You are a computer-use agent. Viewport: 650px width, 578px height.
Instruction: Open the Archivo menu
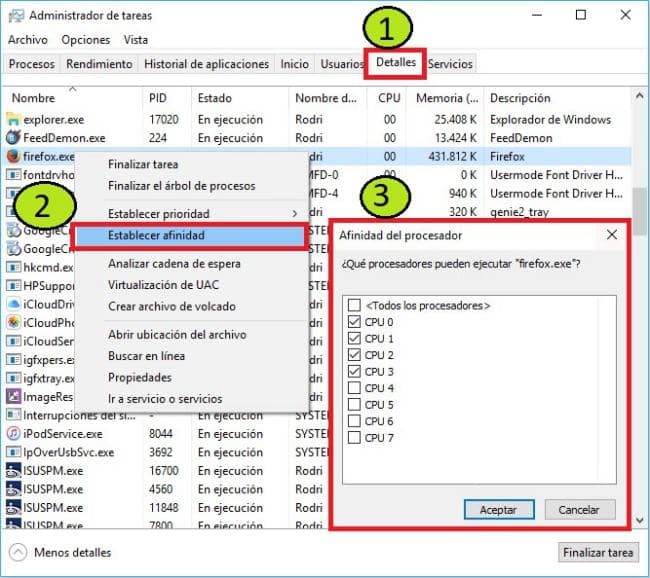(x=28, y=40)
